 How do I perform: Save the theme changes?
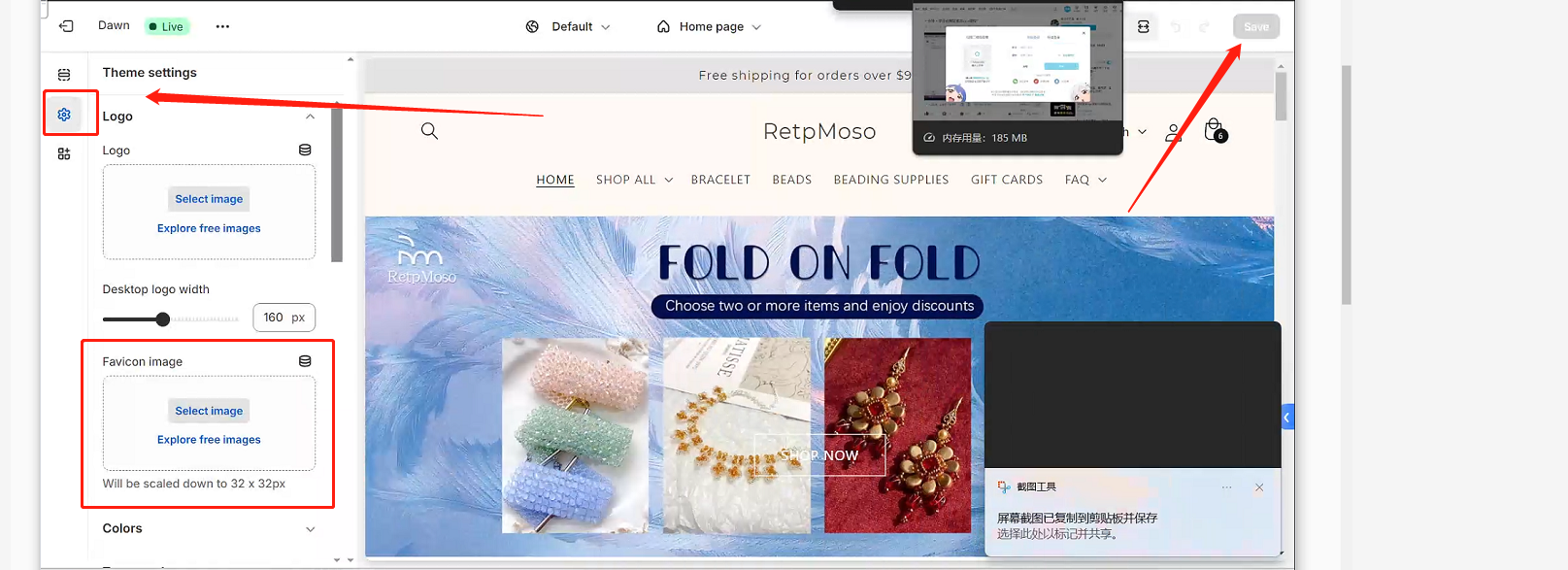pyautogui.click(x=1256, y=27)
